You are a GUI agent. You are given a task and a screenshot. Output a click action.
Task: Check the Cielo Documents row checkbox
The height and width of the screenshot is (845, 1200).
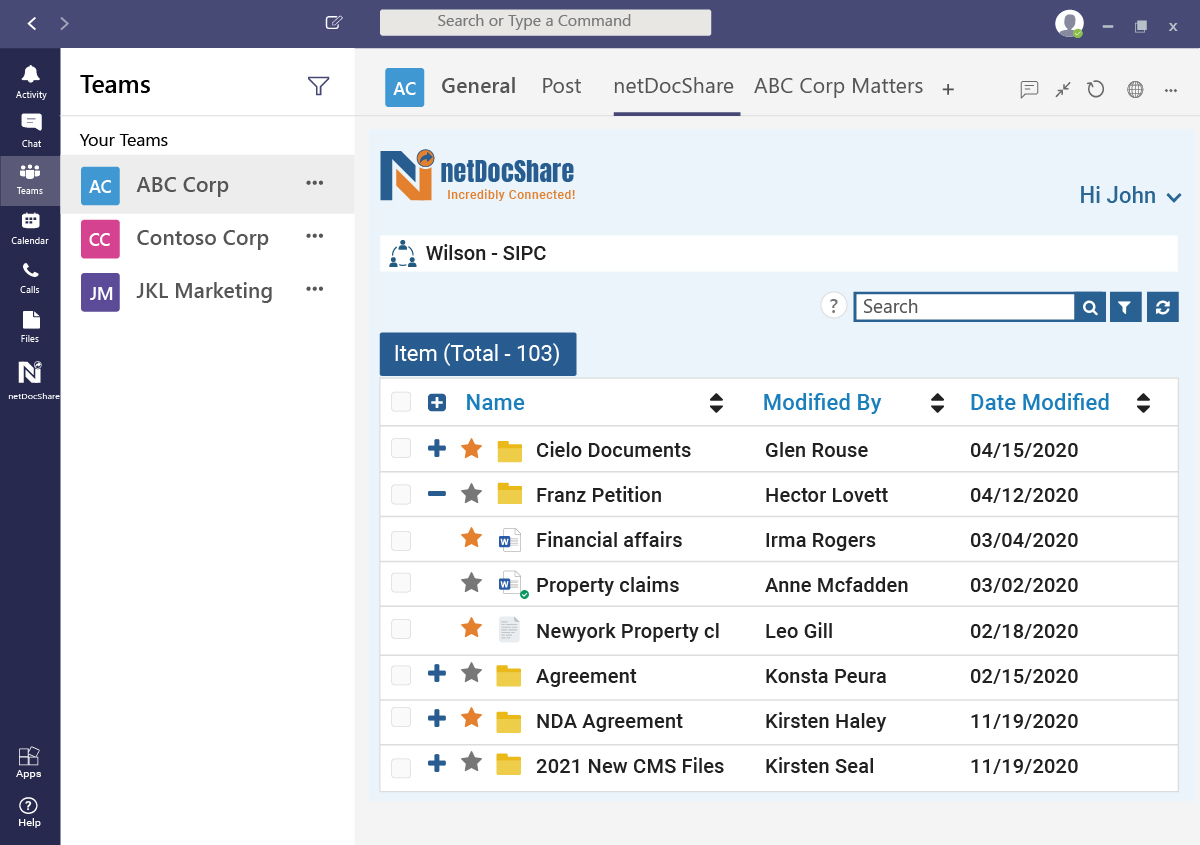[x=401, y=448]
